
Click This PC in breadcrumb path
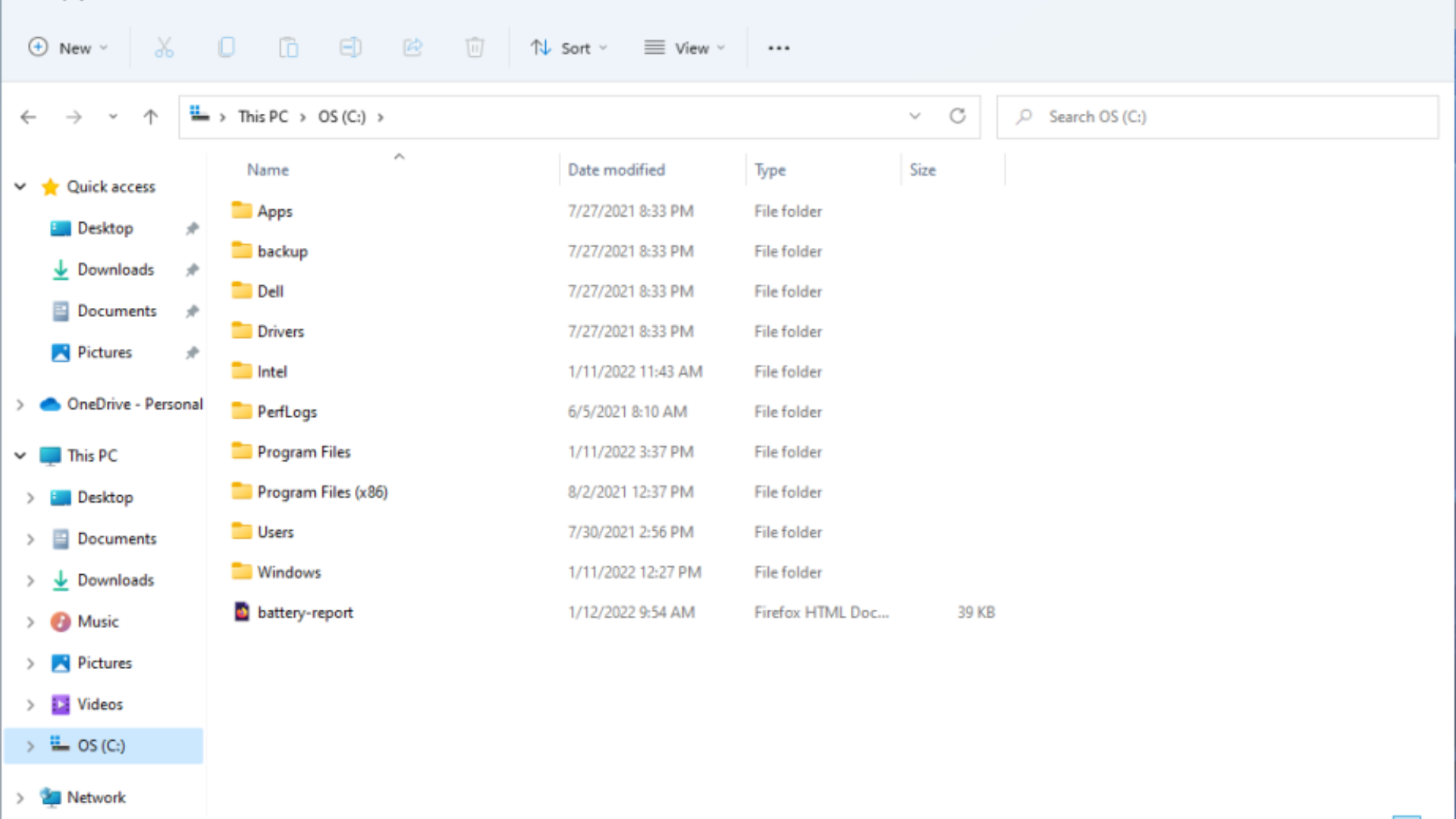(262, 117)
